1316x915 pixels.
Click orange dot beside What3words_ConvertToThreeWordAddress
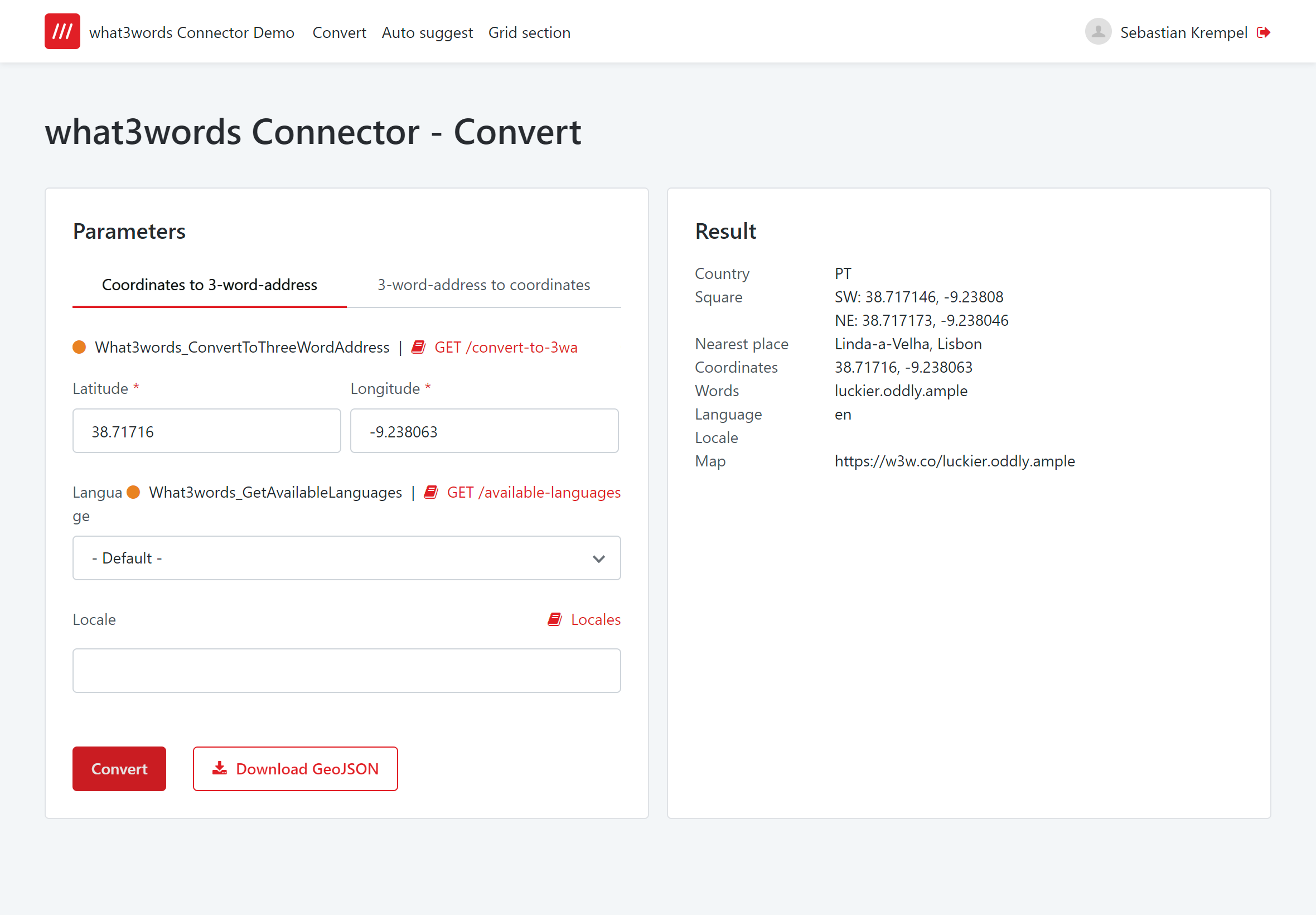pos(79,348)
